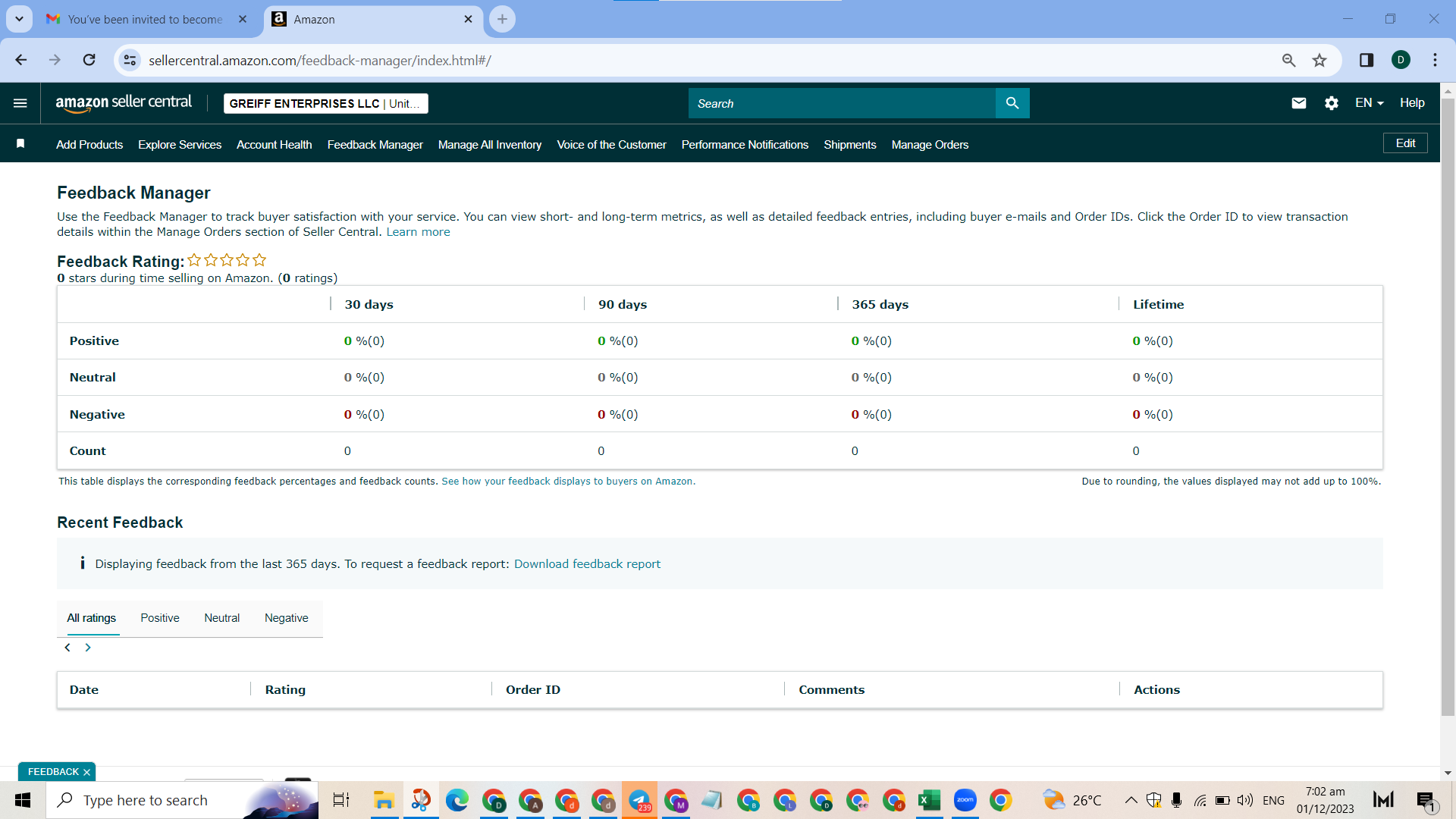Viewport: 1456px width, 819px height.
Task: Dismiss the FEEDBACK widget with its X
Action: click(87, 772)
